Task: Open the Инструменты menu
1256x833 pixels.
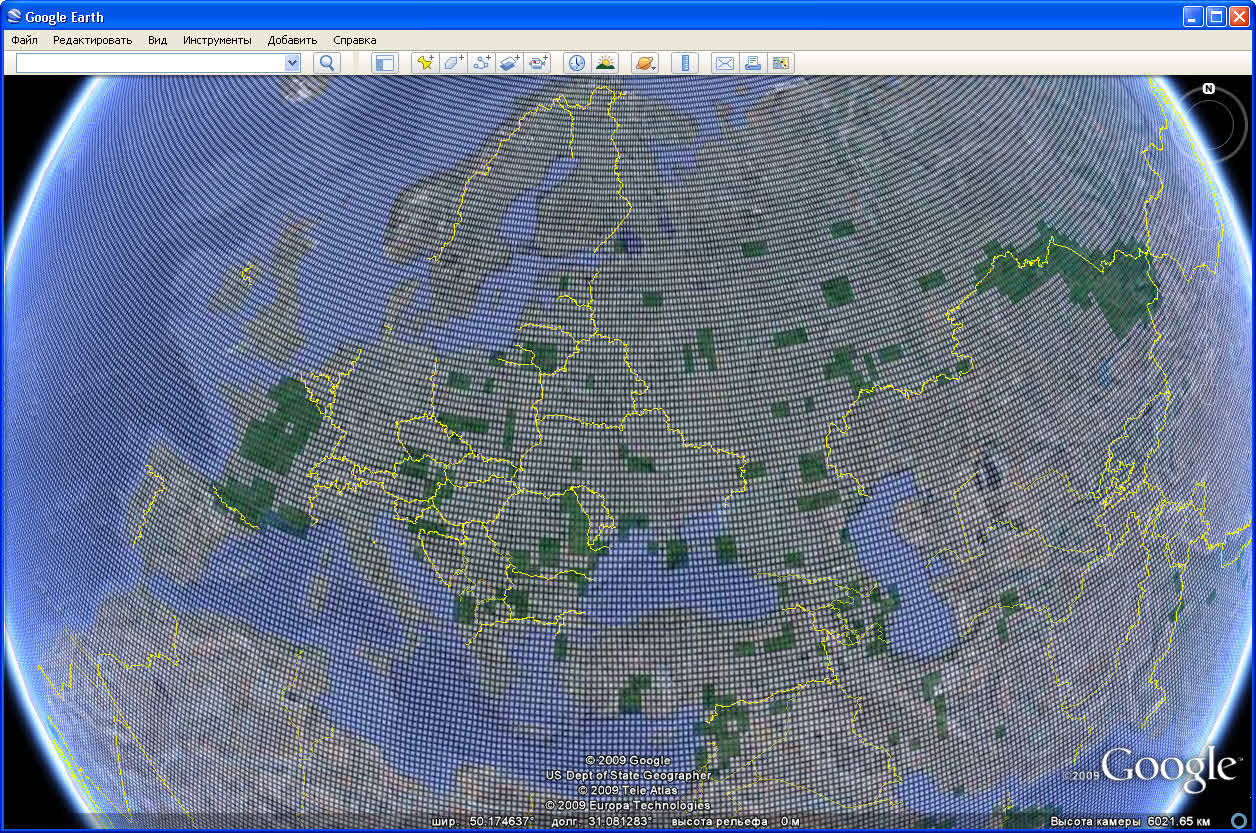Action: (217, 40)
